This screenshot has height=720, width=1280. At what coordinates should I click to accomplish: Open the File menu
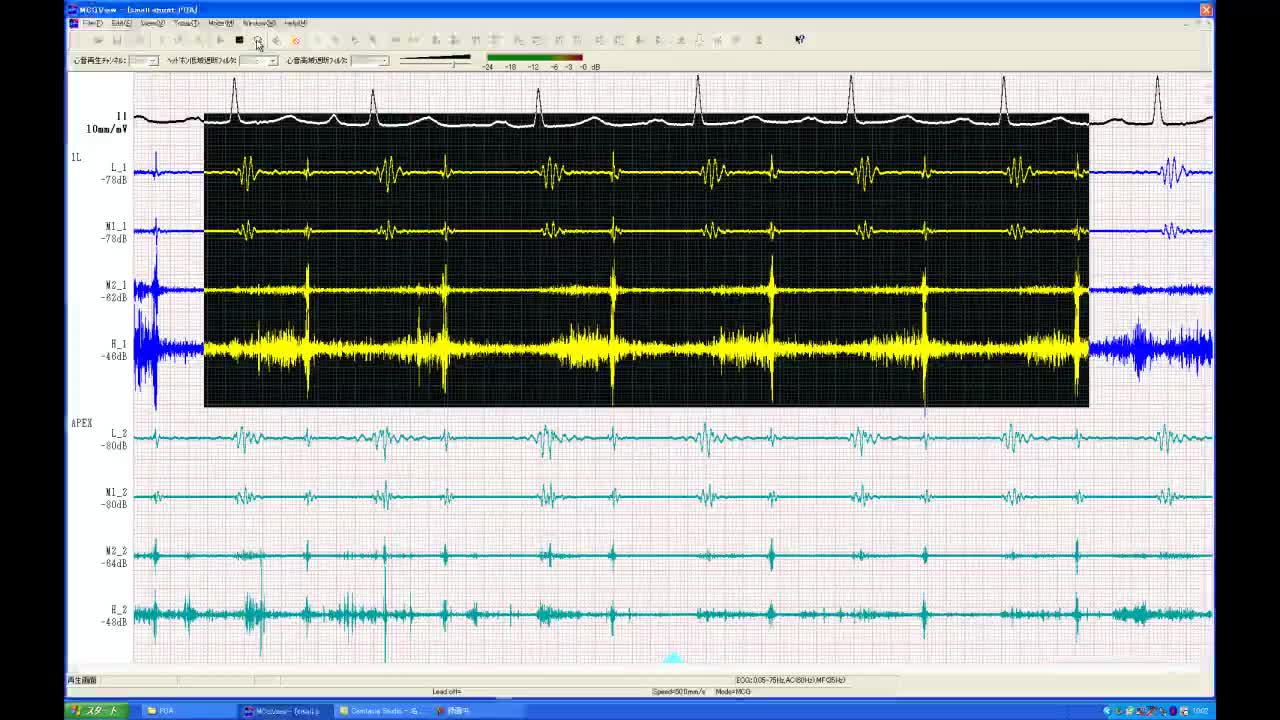coord(92,23)
